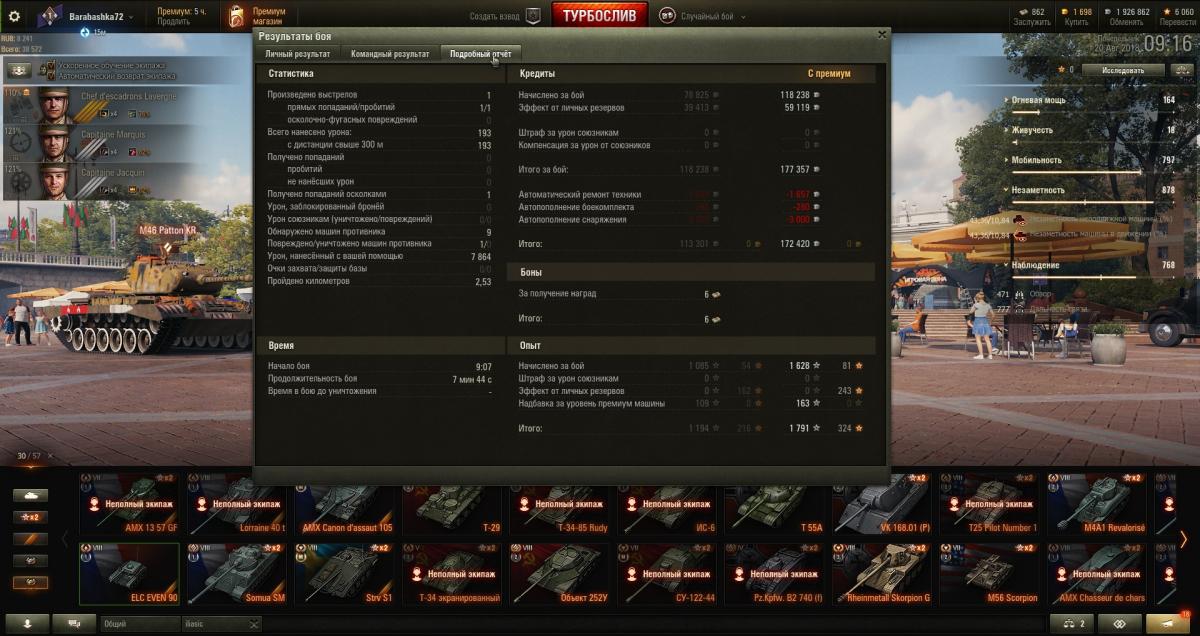Open the Premium shop icon
The image size is (1200, 636).
(x=236, y=17)
